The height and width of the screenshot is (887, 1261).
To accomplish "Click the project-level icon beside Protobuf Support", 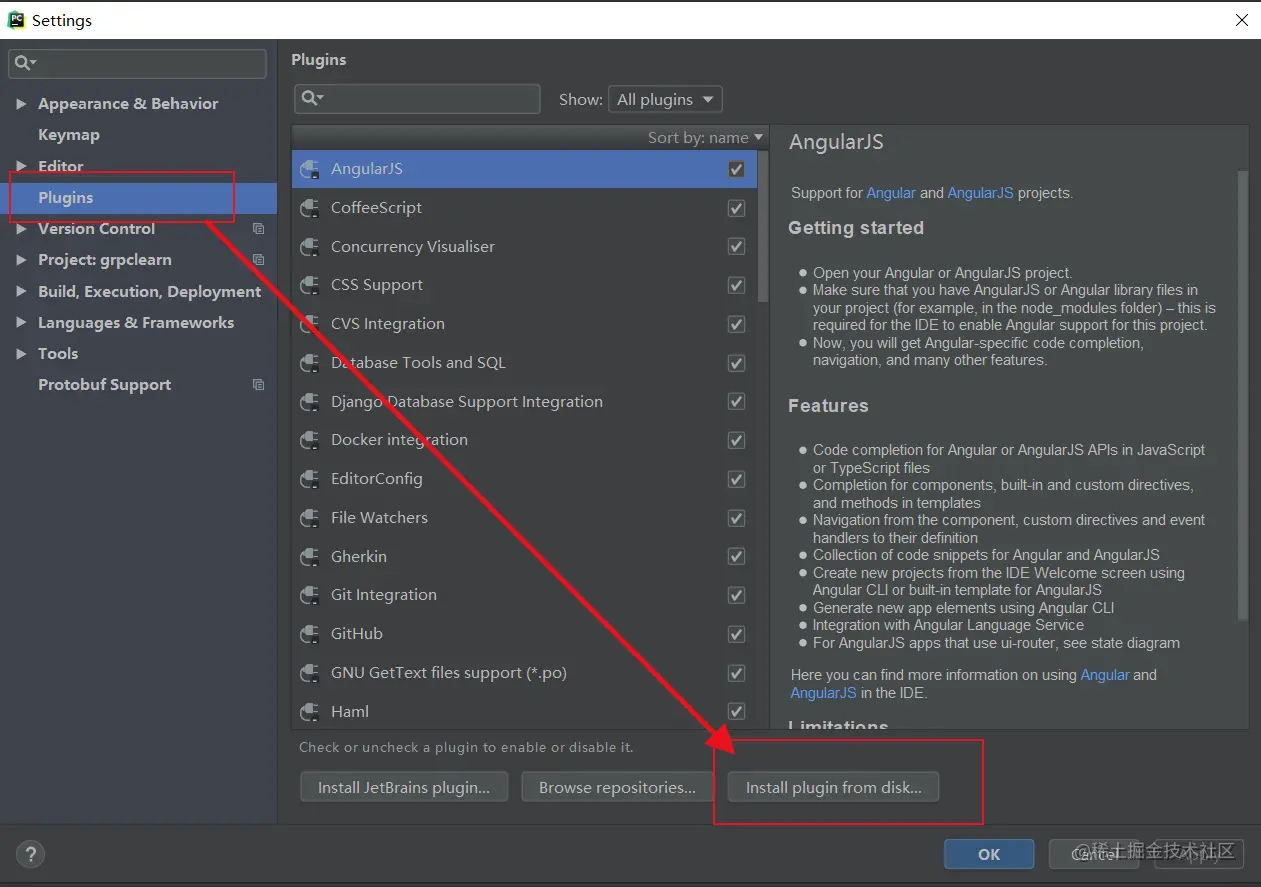I will pos(258,385).
